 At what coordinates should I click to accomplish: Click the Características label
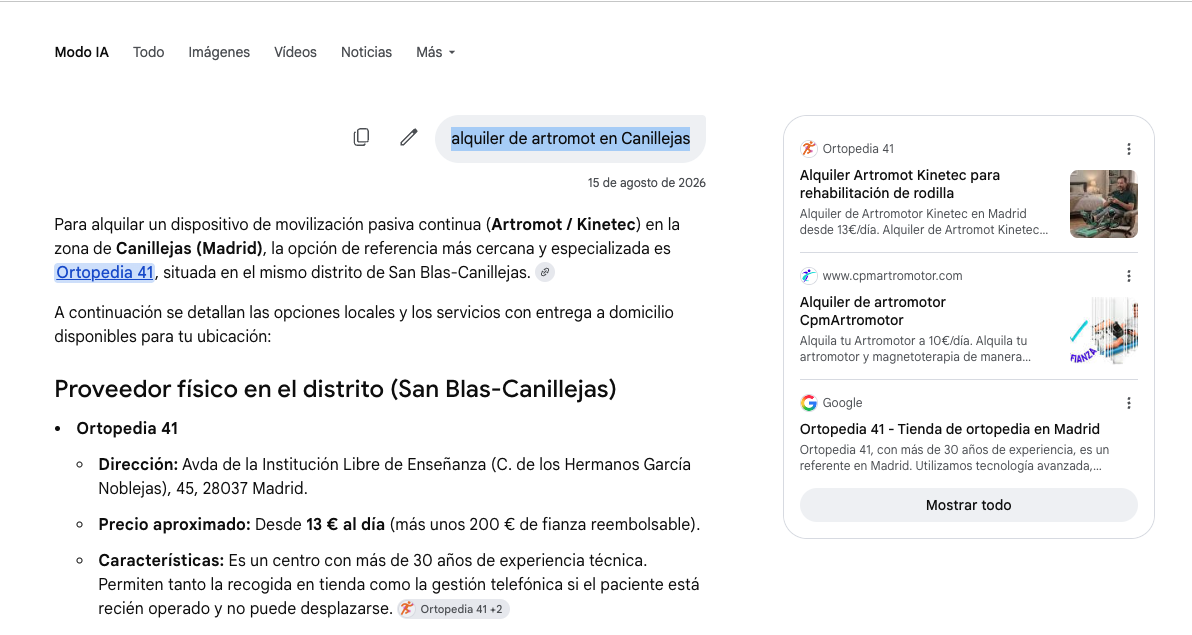tap(161, 560)
